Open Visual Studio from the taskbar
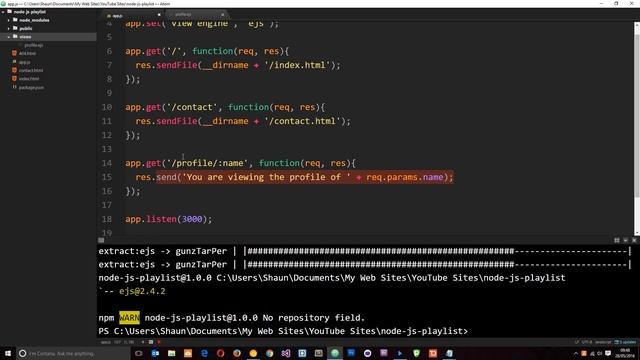640x360 pixels. [286, 353]
